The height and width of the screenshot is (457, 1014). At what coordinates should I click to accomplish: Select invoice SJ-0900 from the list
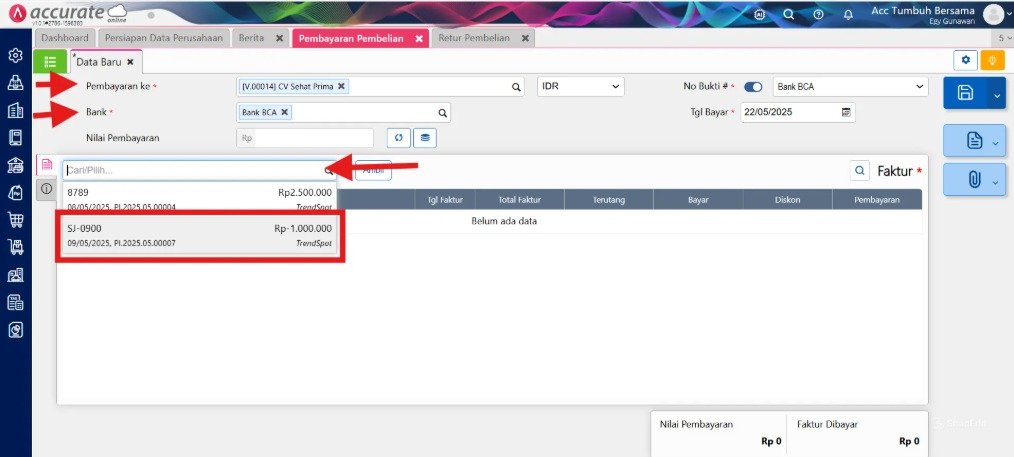pyautogui.click(x=200, y=236)
